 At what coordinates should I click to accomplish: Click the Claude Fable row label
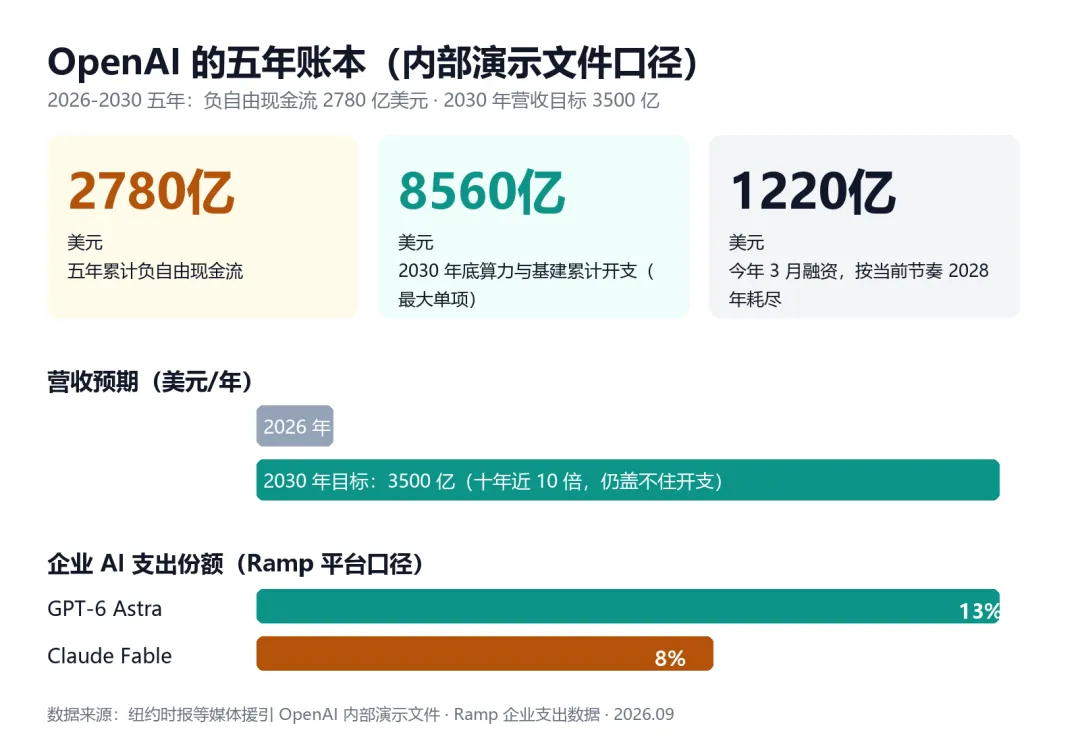point(110,656)
